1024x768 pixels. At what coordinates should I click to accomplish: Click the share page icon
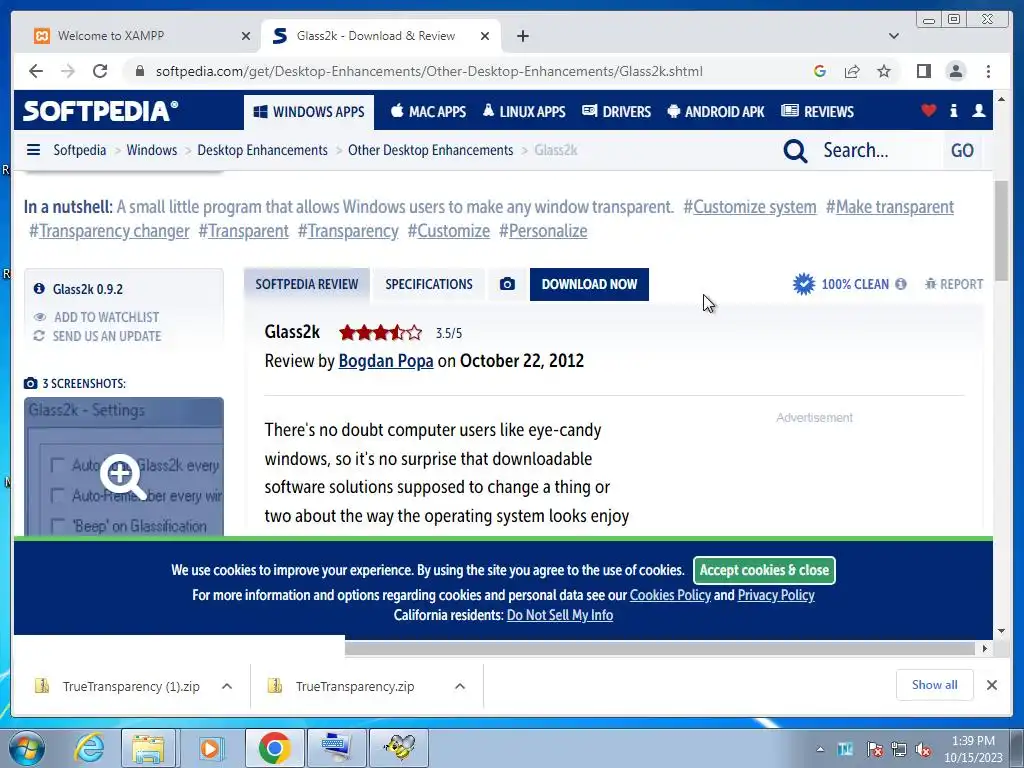(852, 71)
